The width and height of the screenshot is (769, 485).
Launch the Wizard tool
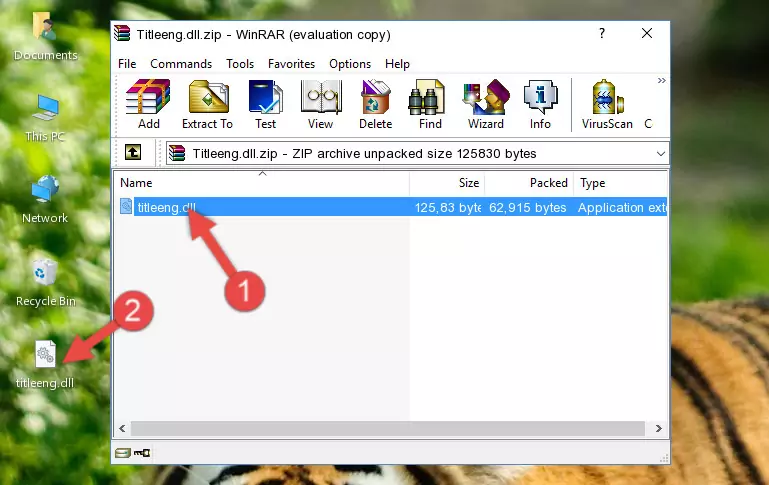click(x=486, y=104)
